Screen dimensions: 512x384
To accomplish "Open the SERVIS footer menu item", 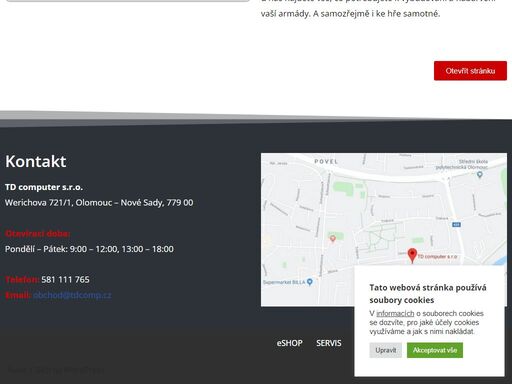I will (329, 343).
